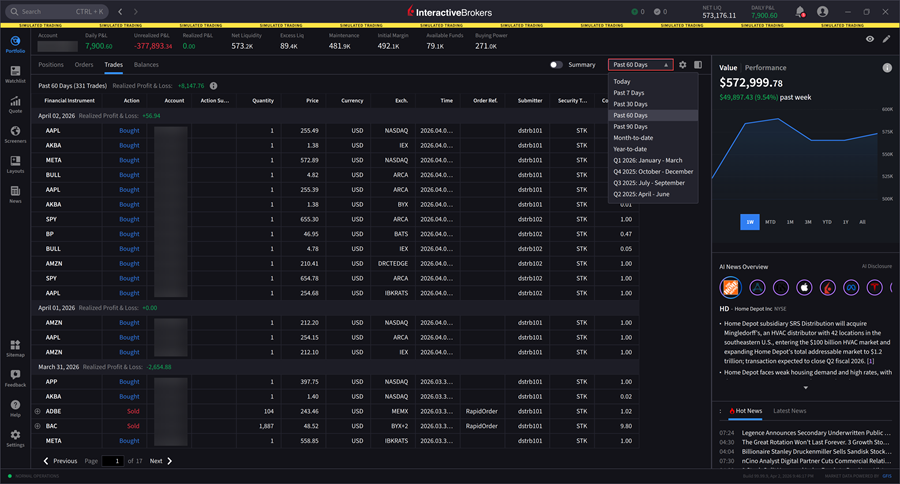Switch to the Positions tab
Screen dimensions: 900x484
[50, 65]
